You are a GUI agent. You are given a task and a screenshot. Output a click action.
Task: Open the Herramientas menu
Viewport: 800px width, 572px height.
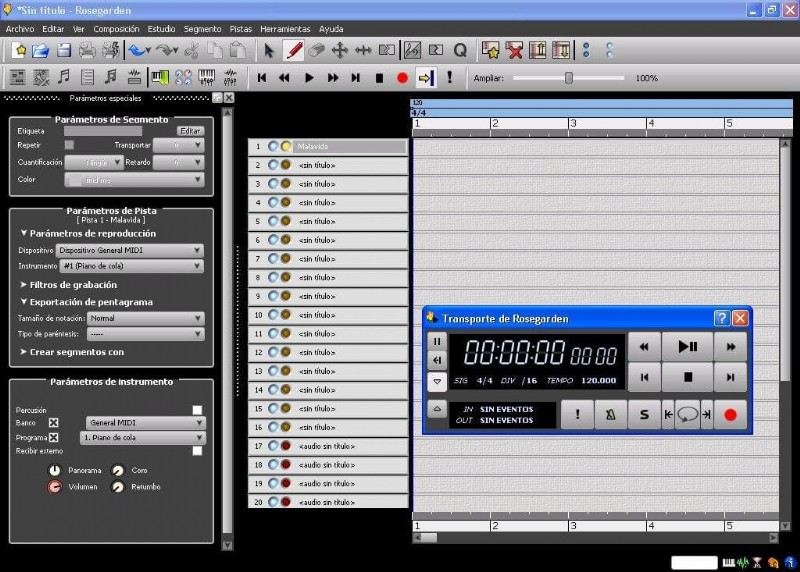pos(285,29)
